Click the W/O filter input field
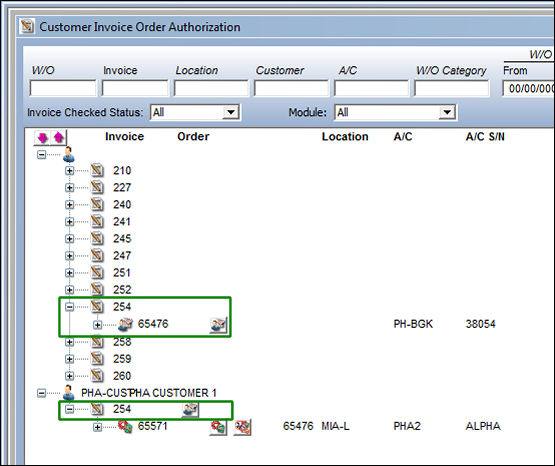 pyautogui.click(x=63, y=88)
